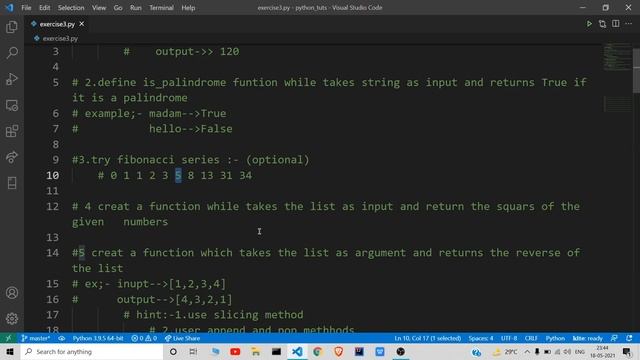Open YouTube app from taskbar
The width and height of the screenshot is (640, 360).
(x=235, y=351)
